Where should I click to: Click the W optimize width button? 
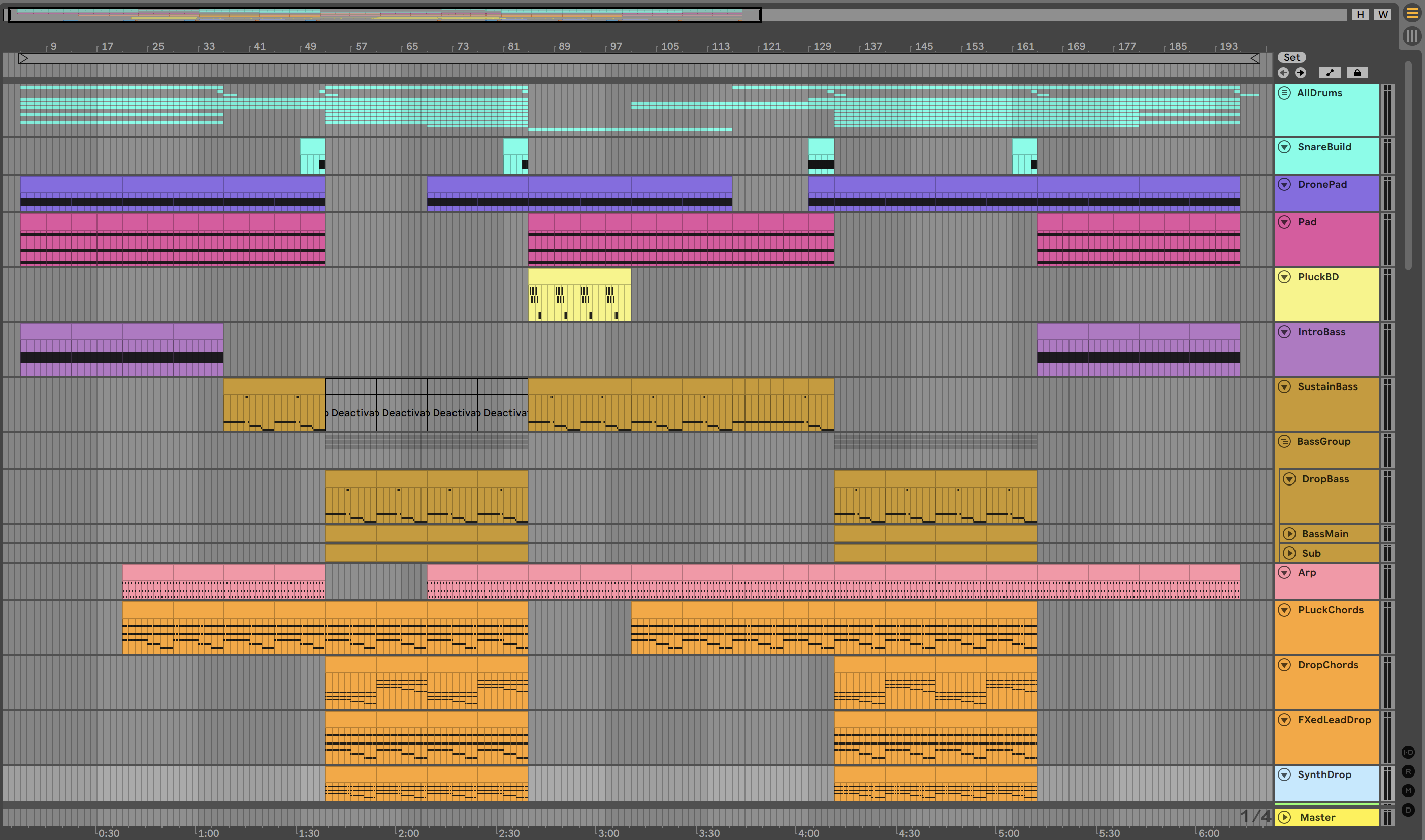(x=1382, y=15)
